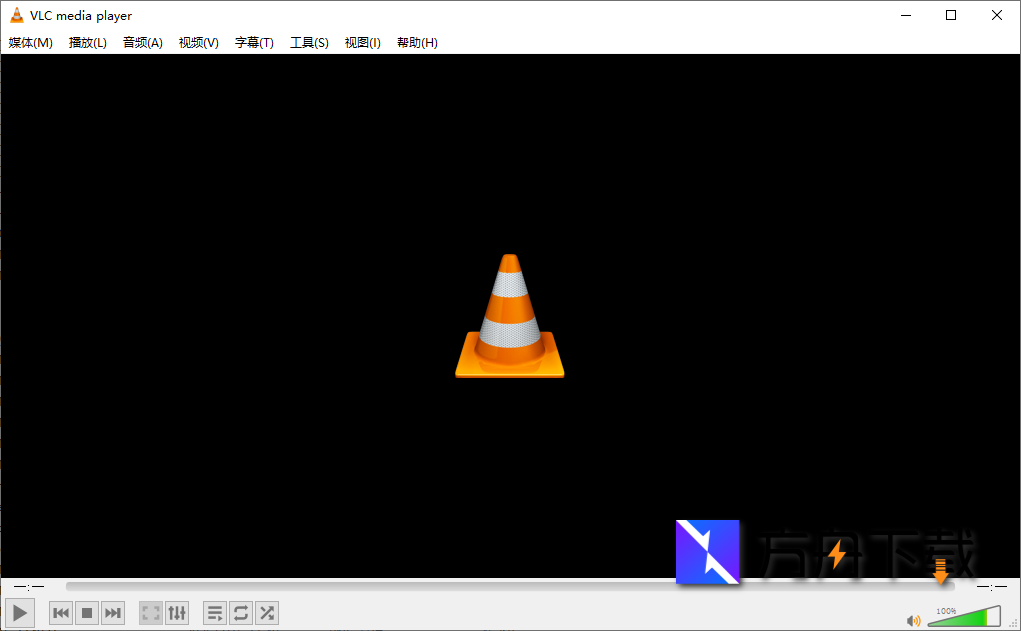Open the 视频(V) menu

pyautogui.click(x=197, y=42)
